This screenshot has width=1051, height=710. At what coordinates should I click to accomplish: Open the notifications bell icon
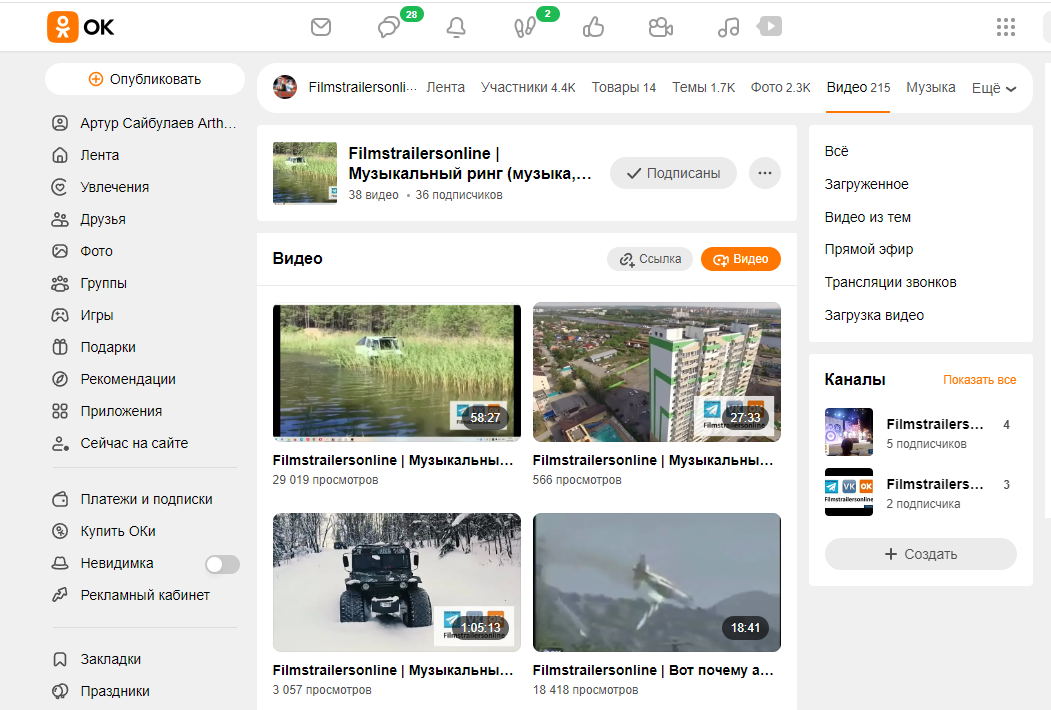(x=456, y=27)
